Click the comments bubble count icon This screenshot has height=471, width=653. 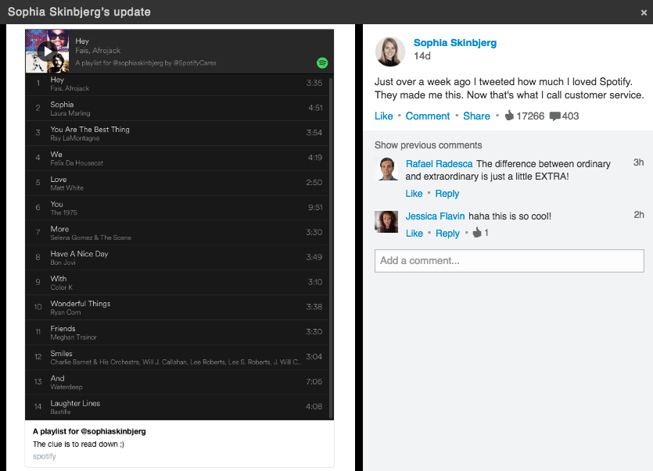pos(554,116)
